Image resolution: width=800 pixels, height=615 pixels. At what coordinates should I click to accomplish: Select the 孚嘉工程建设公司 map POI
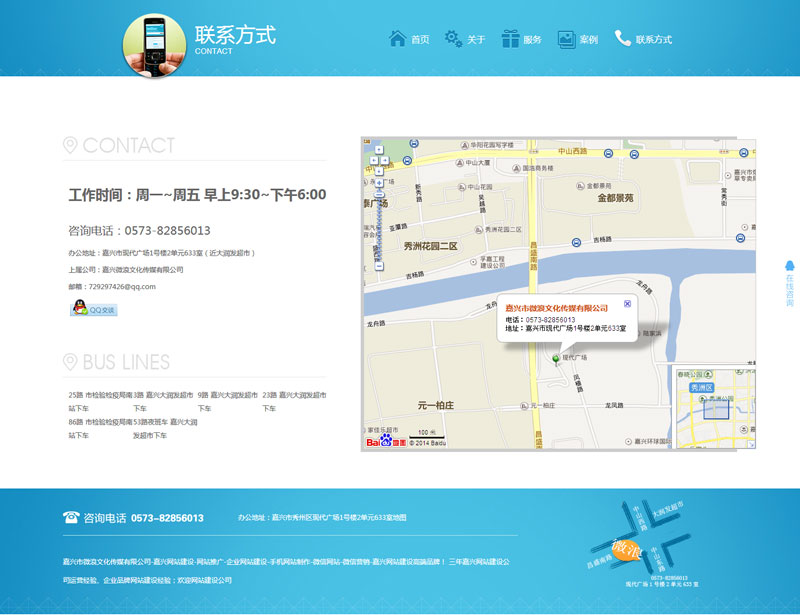[488, 262]
